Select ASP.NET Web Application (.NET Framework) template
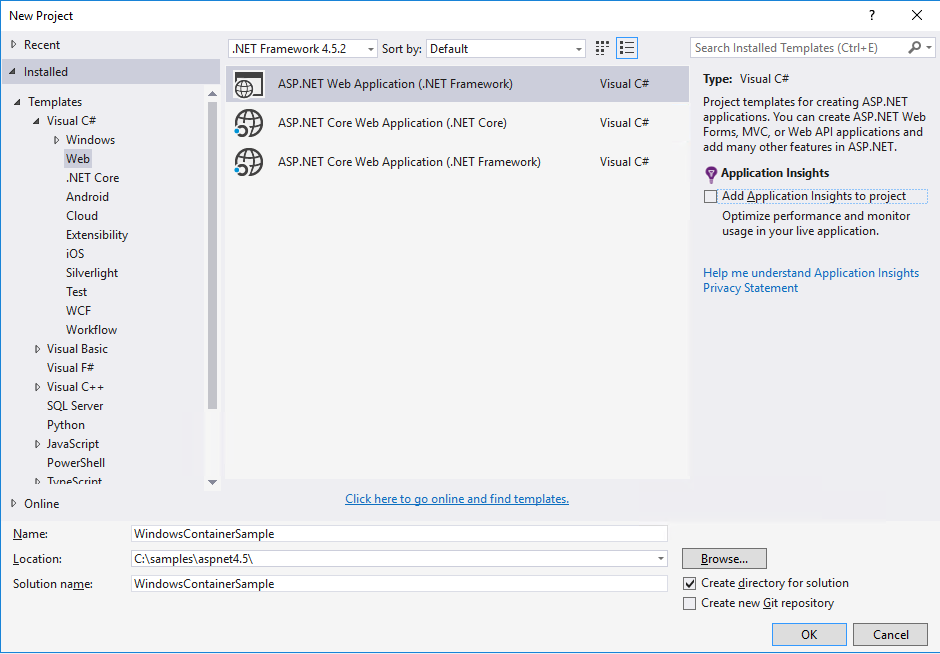 coord(457,84)
